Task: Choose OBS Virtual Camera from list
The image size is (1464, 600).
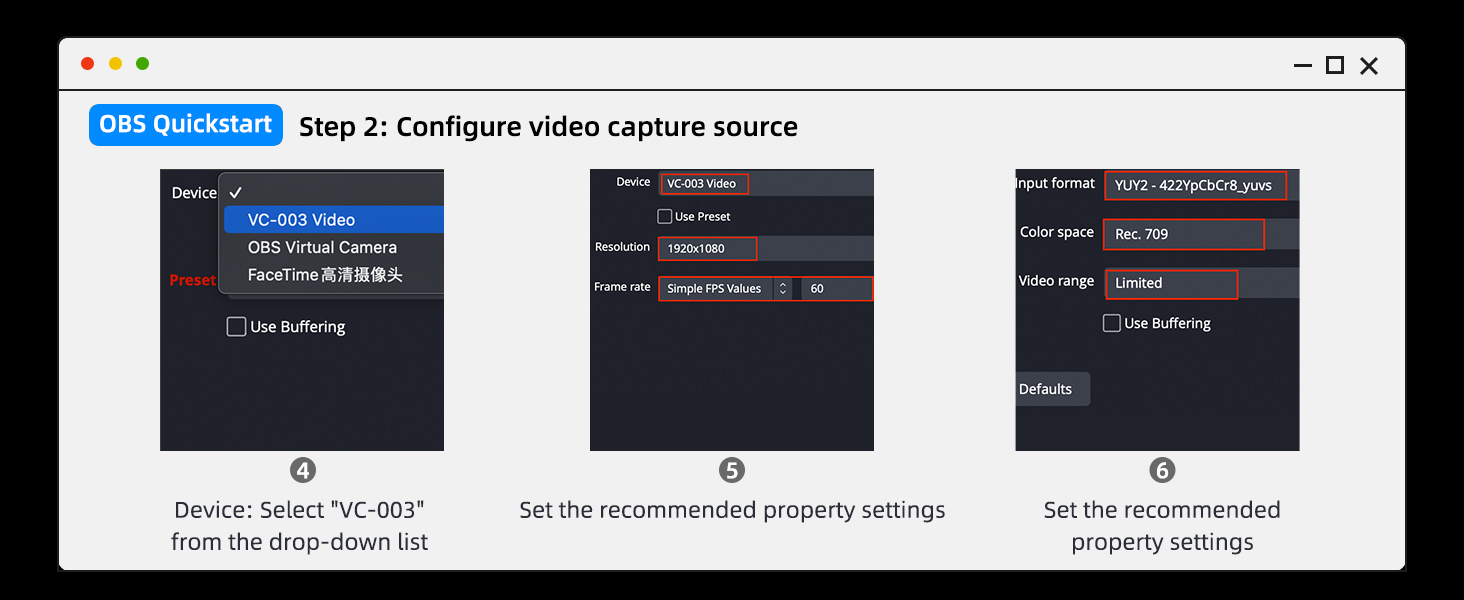Action: 322,247
